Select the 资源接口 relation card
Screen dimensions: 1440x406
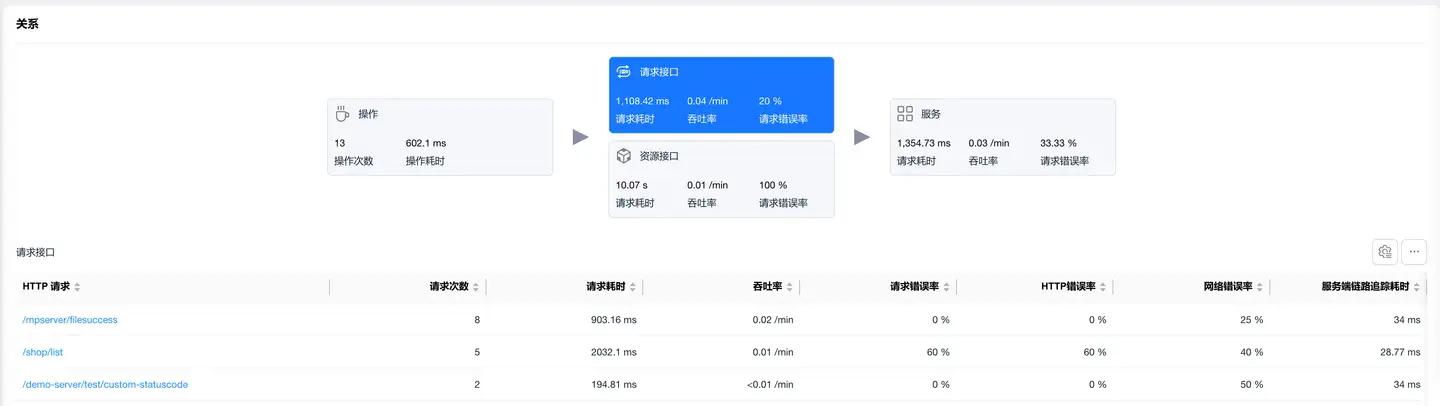pos(721,180)
